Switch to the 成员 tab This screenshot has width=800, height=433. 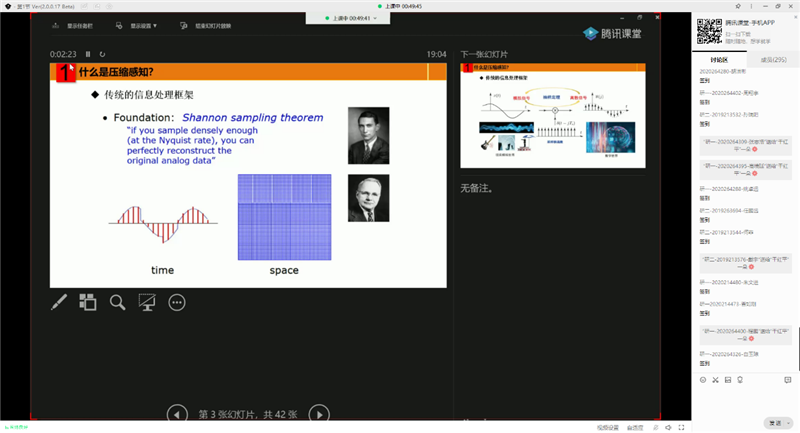click(x=773, y=60)
